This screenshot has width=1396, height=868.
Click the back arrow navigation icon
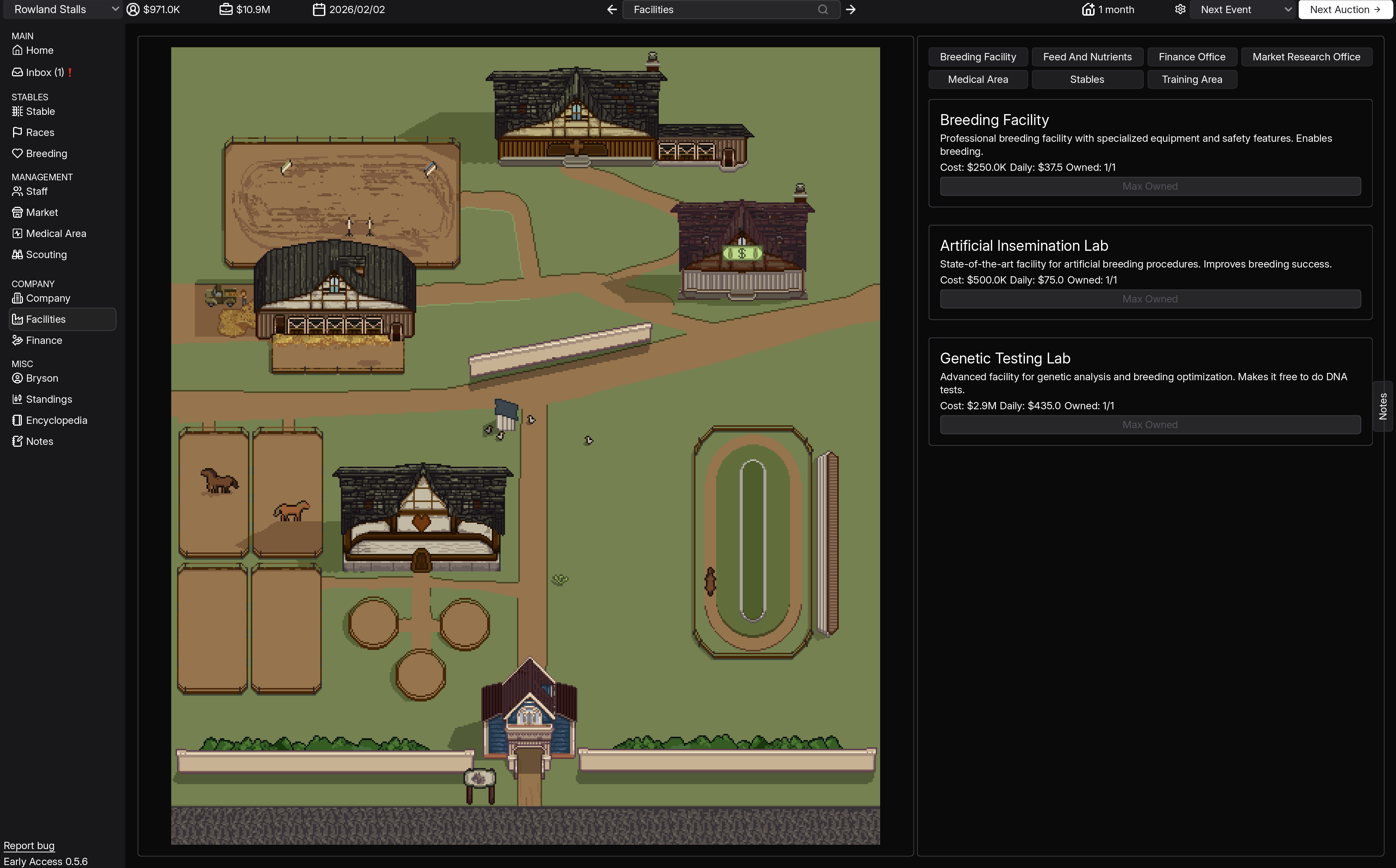point(612,9)
